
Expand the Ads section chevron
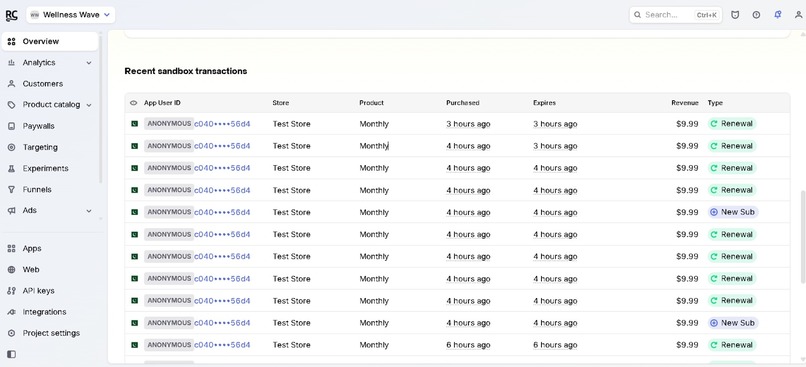click(x=89, y=211)
